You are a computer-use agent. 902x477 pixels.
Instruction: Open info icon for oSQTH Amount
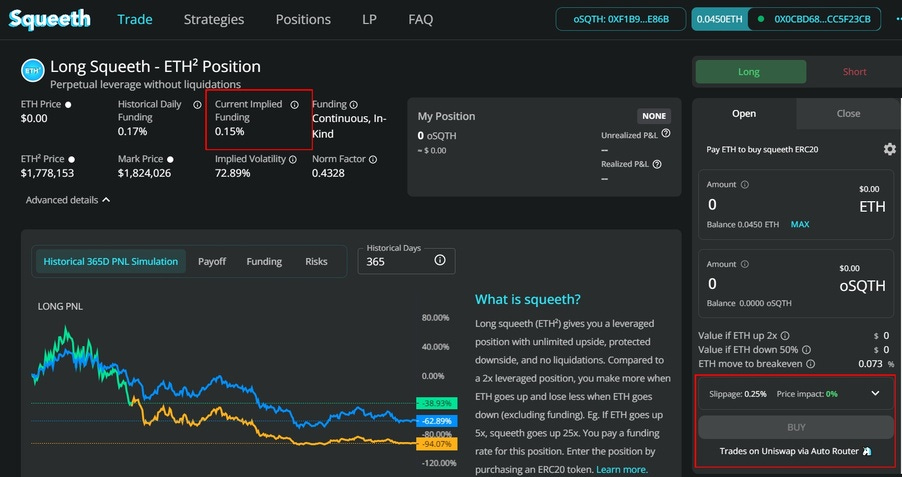pyautogui.click(x=745, y=264)
